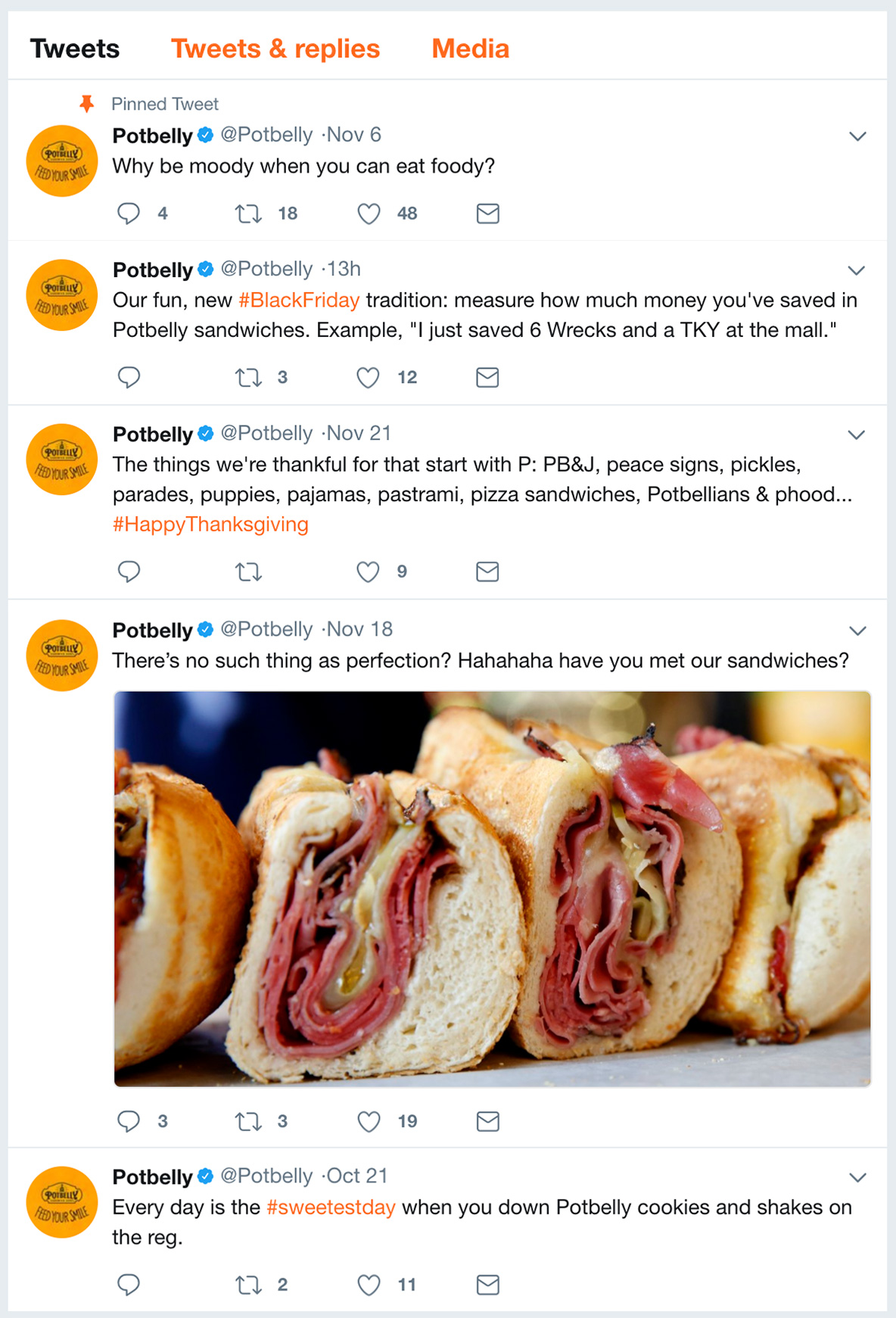Toggle like on the Nov 21 thankful tweet
The width and height of the screenshot is (896, 1318).
pyautogui.click(x=369, y=572)
